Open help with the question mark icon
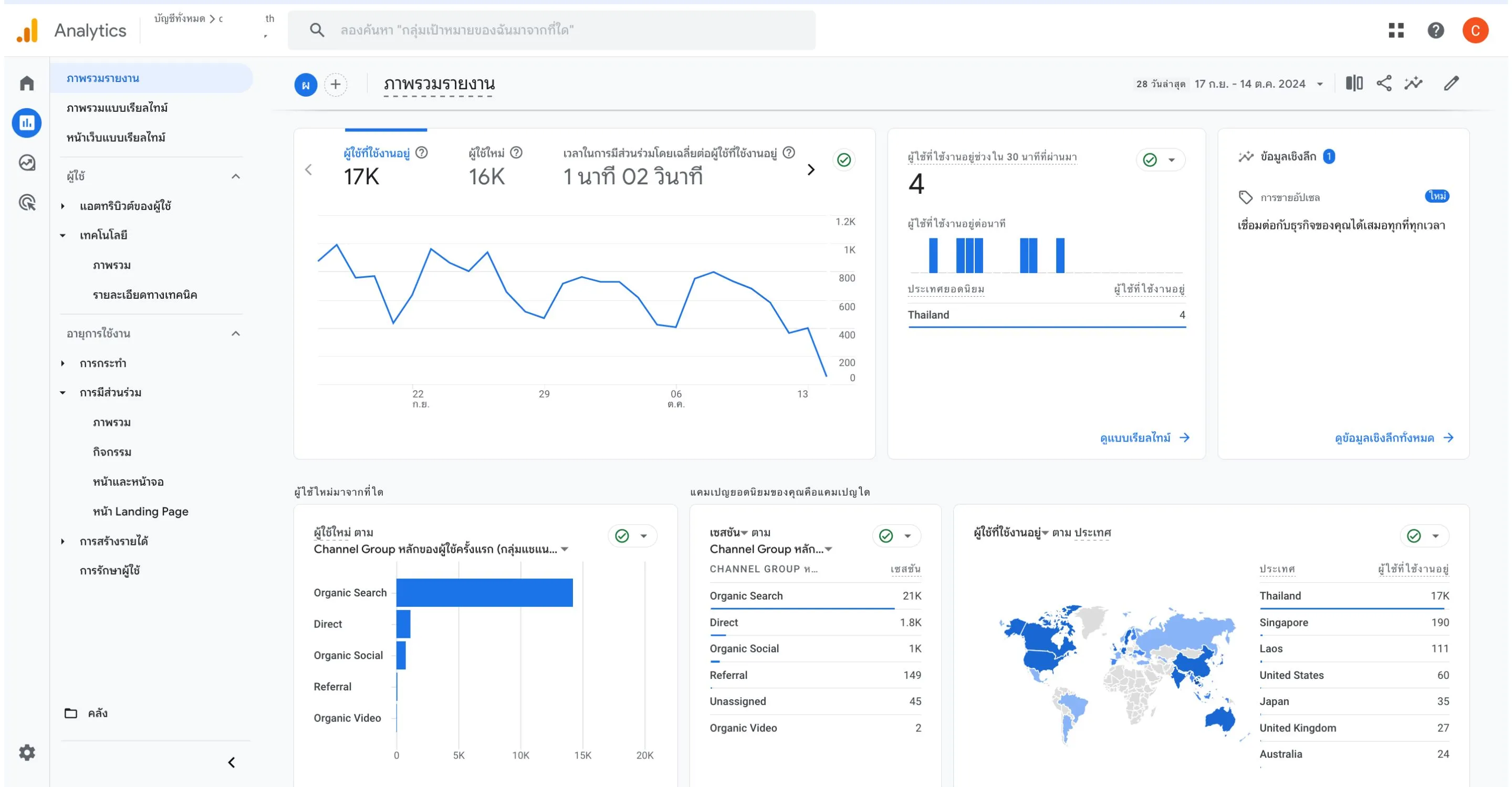1512x787 pixels. pos(1436,30)
